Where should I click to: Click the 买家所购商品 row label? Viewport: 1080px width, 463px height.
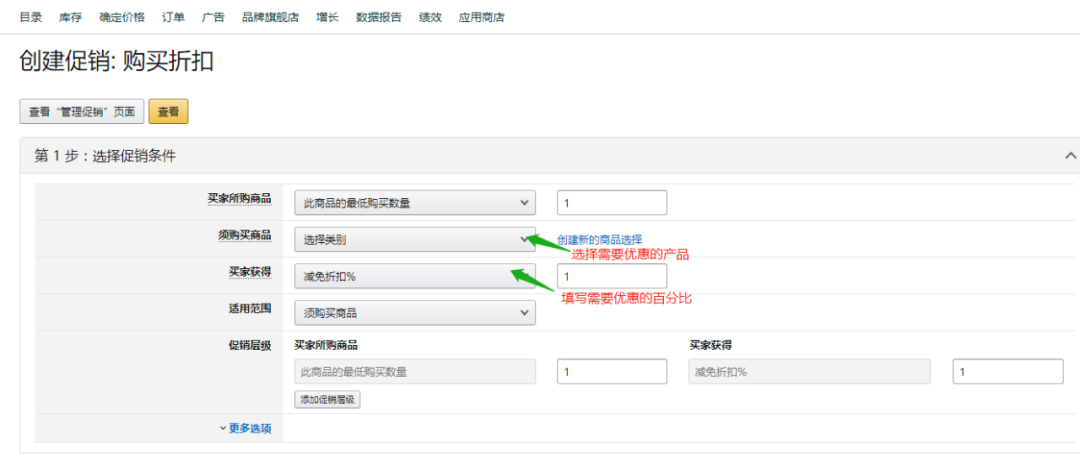[x=239, y=198]
